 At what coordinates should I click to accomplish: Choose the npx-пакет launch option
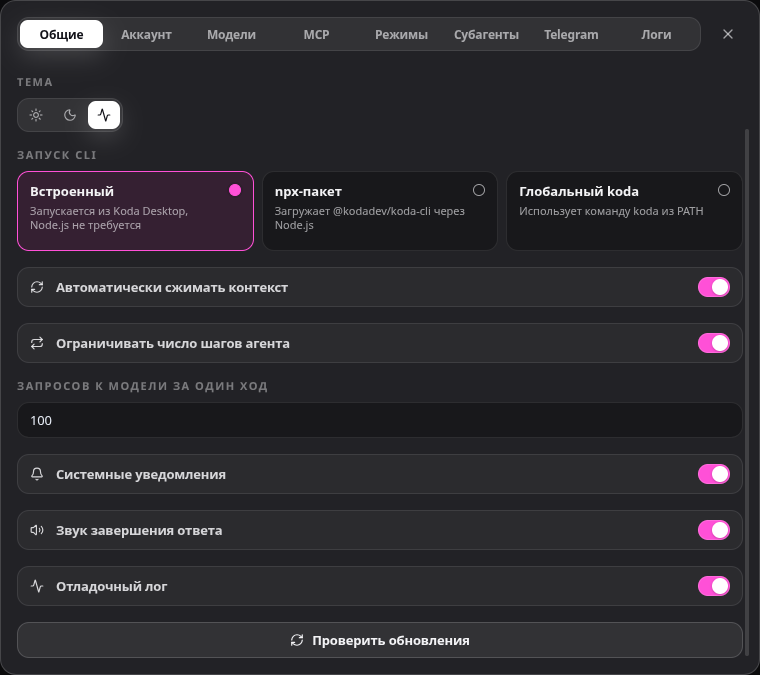[x=380, y=211]
